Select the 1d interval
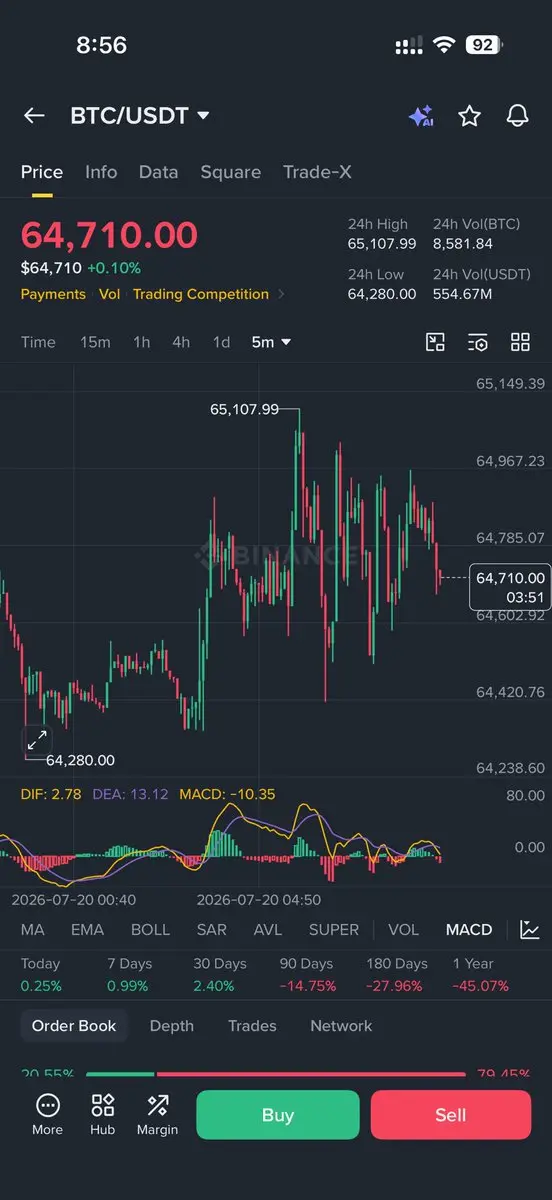This screenshot has height=1200, width=552. pyautogui.click(x=221, y=342)
